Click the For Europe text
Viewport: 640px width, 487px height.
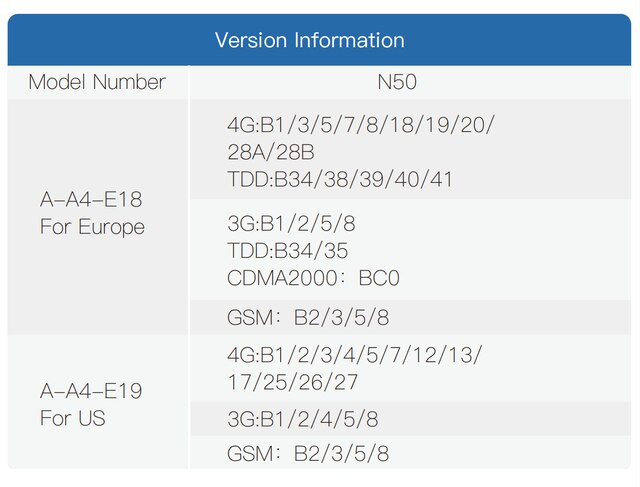pyautogui.click(x=92, y=227)
